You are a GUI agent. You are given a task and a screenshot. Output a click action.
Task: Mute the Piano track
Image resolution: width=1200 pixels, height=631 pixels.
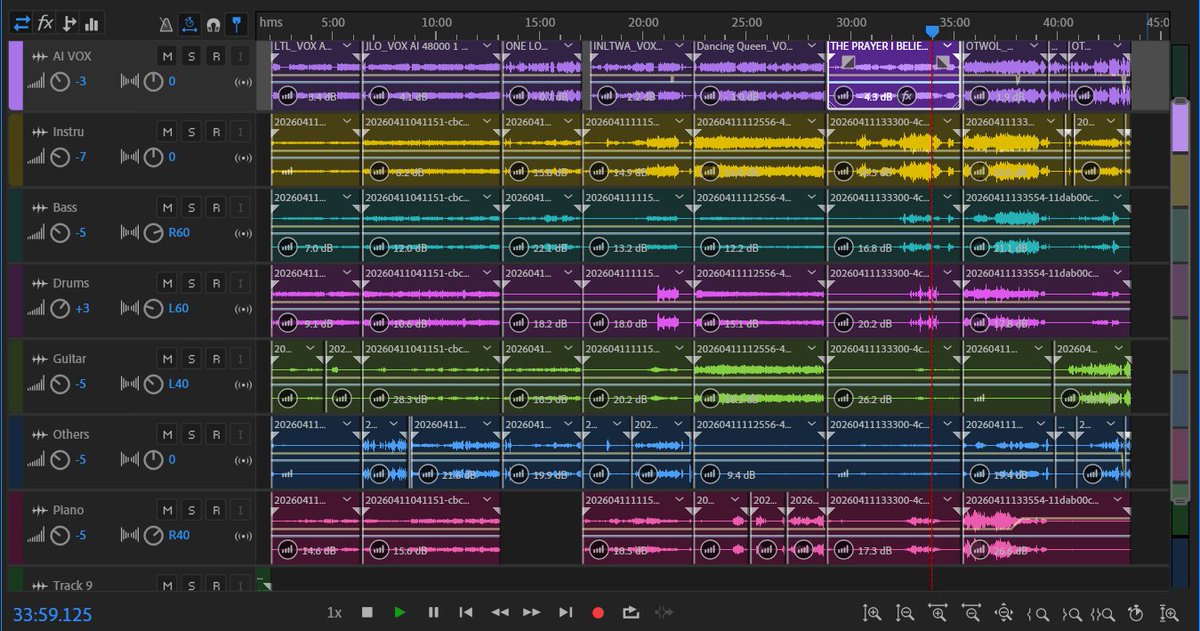[x=167, y=510]
